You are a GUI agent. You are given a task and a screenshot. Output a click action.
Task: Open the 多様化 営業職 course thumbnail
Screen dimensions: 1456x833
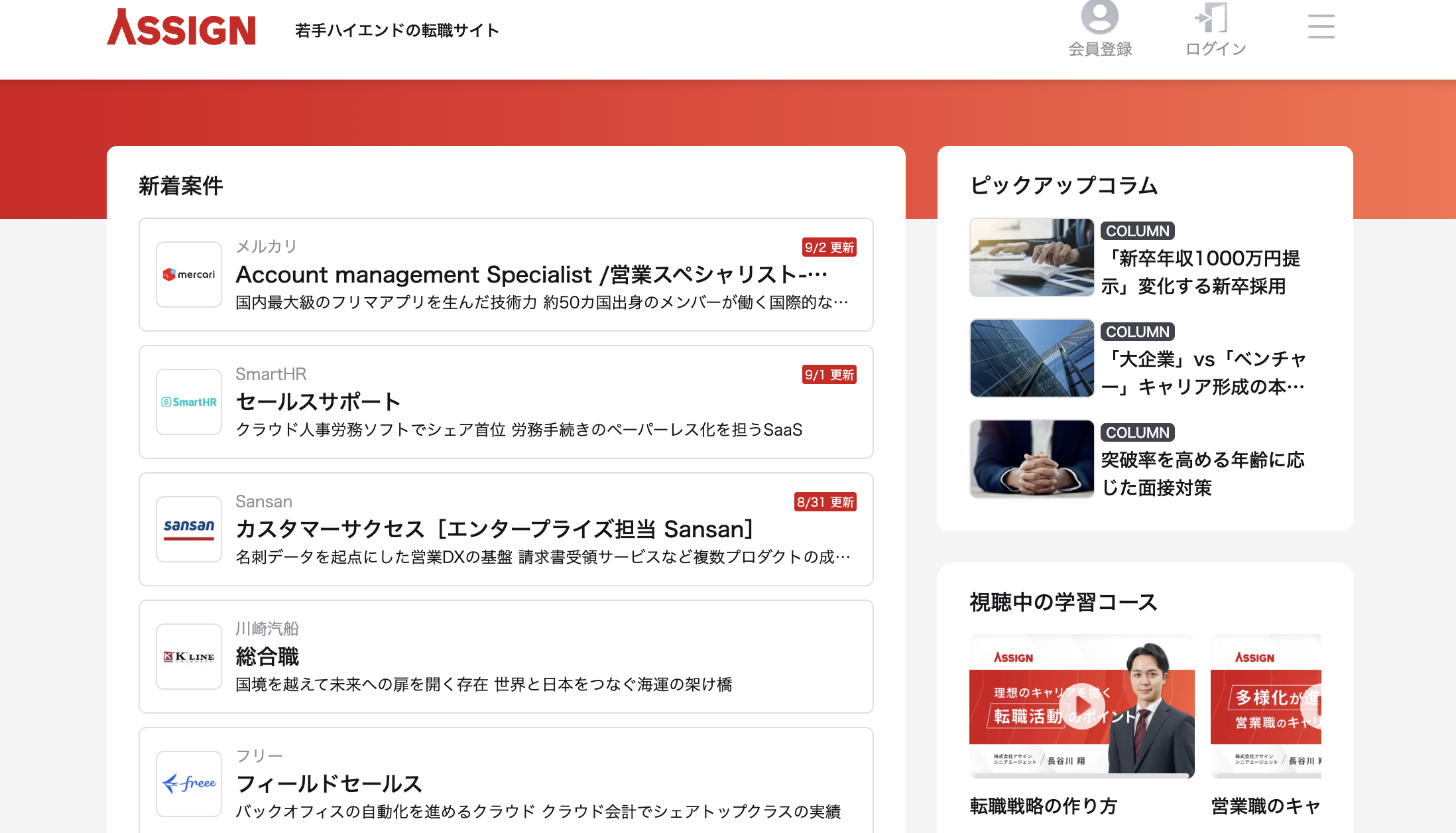(x=1266, y=706)
